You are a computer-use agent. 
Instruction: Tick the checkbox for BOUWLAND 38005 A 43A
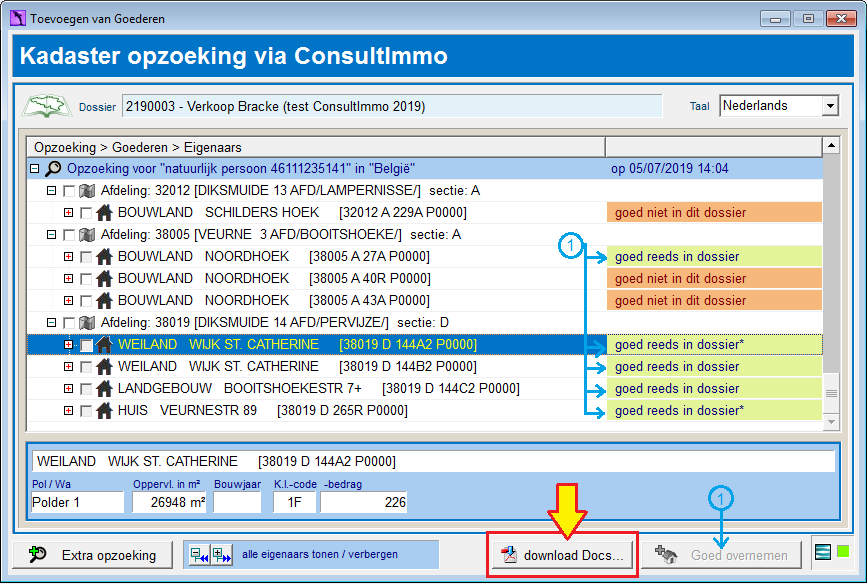point(86,301)
